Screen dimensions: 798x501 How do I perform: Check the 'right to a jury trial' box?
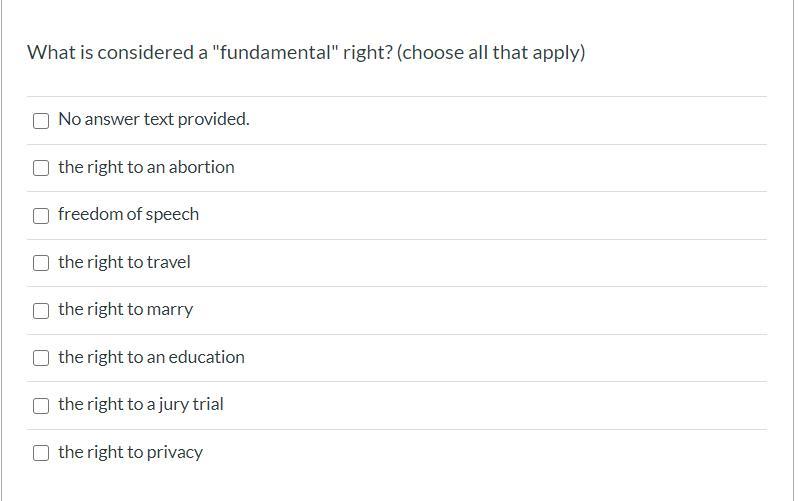pyautogui.click(x=41, y=406)
